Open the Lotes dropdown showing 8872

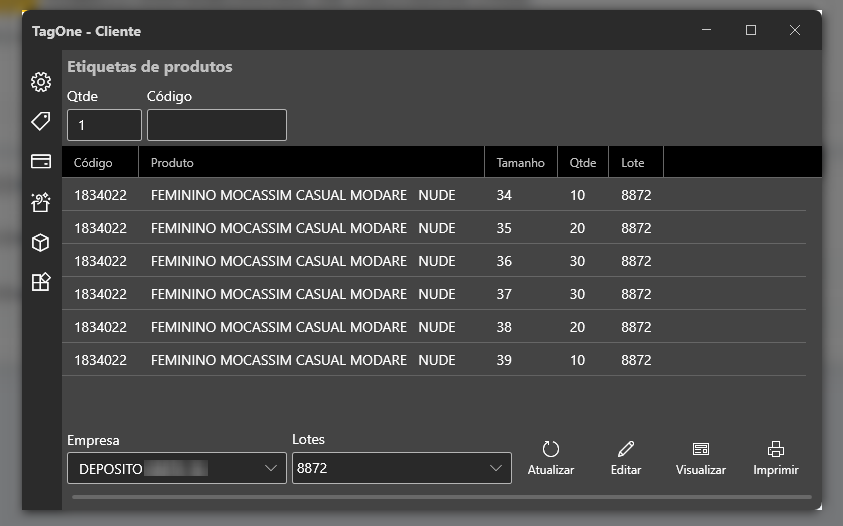point(401,468)
